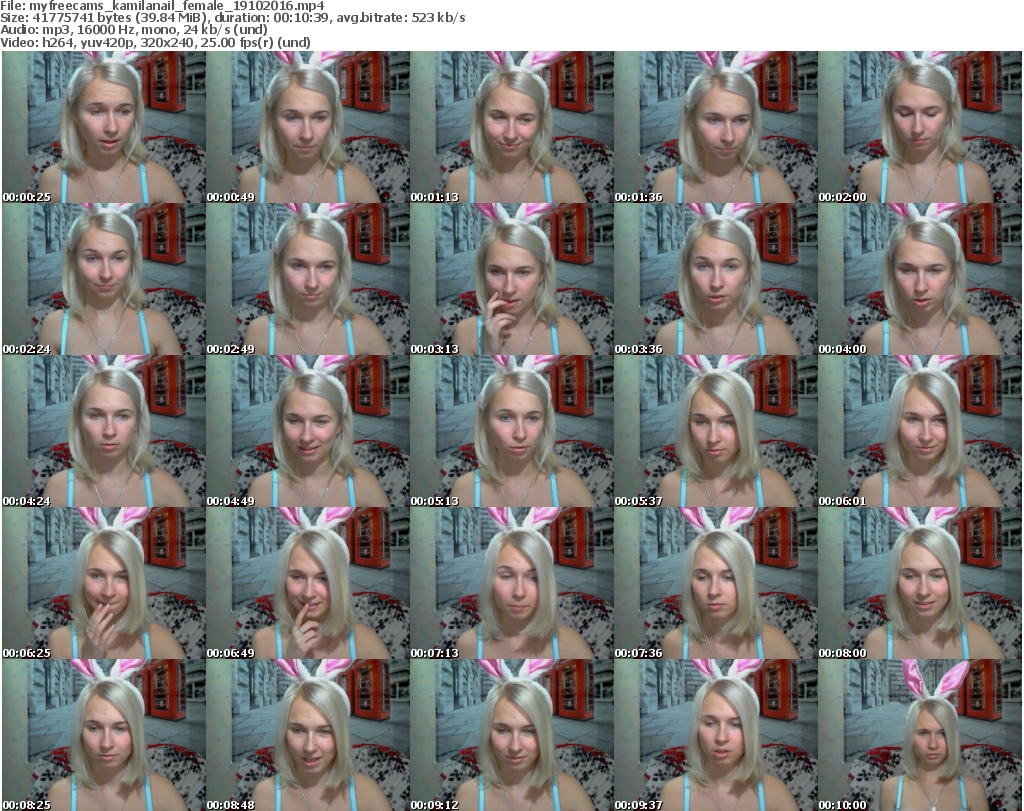Screen dimensions: 1024x811
Task: Open the thumbnail frame stamped 00:02:24
Action: (x=104, y=279)
